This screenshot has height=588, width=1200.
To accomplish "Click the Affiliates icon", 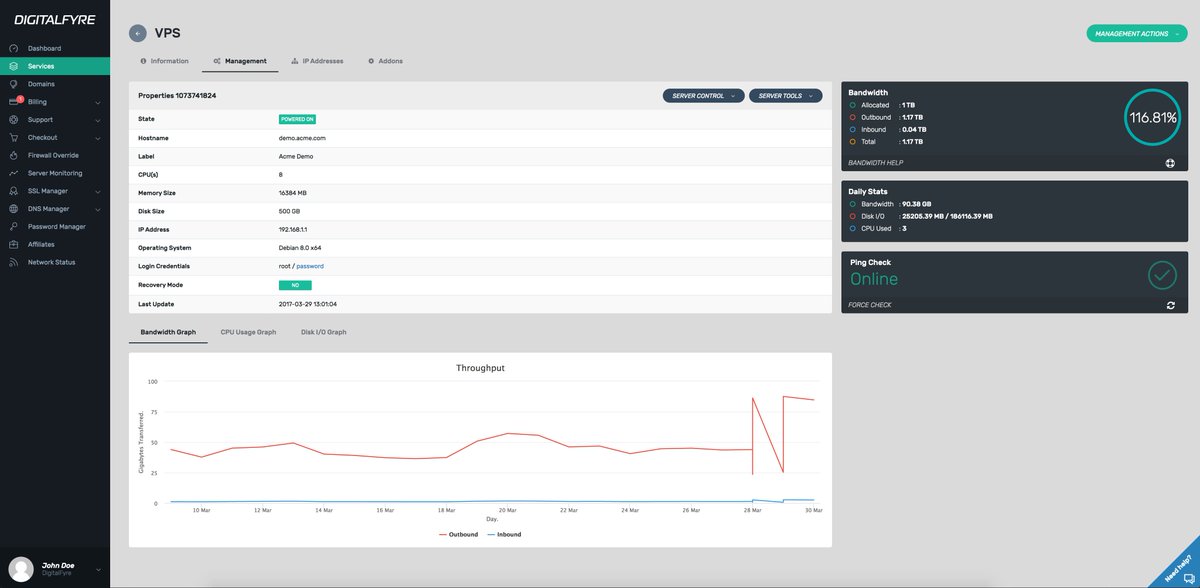I will pos(13,244).
